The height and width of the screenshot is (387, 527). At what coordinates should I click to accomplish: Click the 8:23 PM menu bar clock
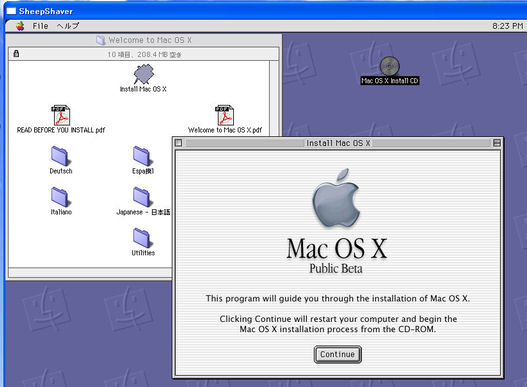[508, 26]
